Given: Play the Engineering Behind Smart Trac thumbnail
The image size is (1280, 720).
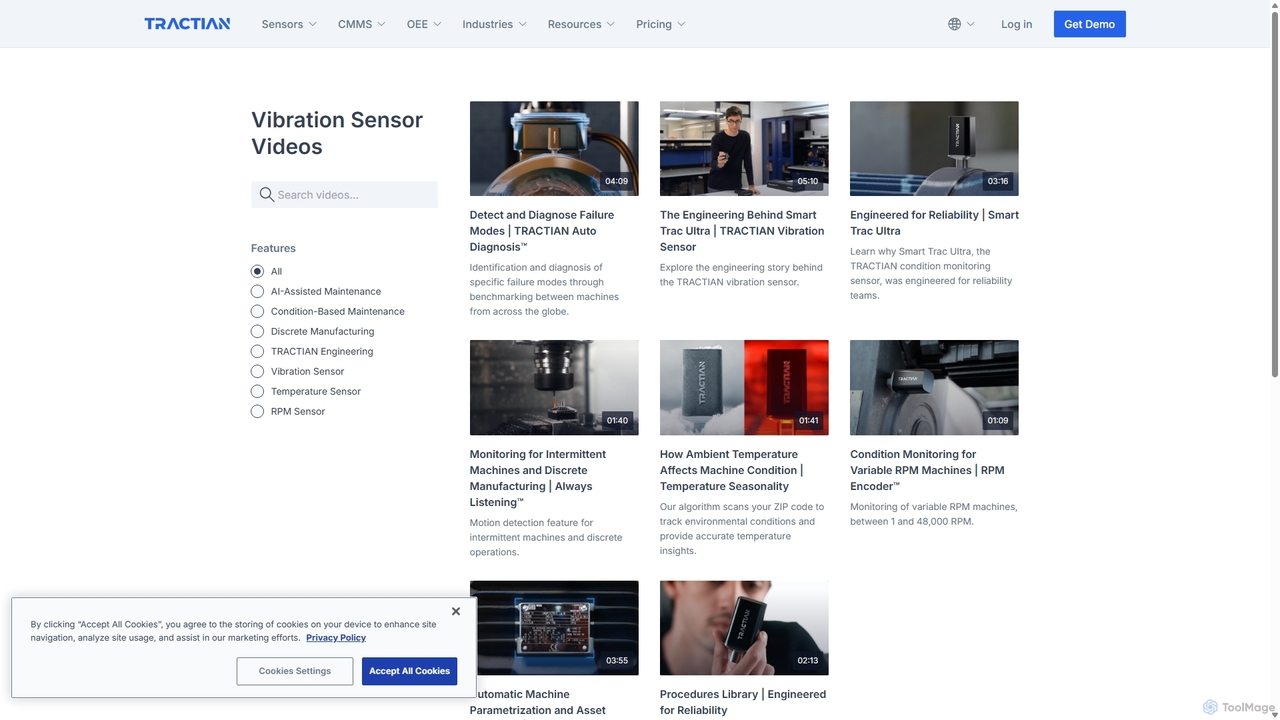Looking at the screenshot, I should coord(744,148).
